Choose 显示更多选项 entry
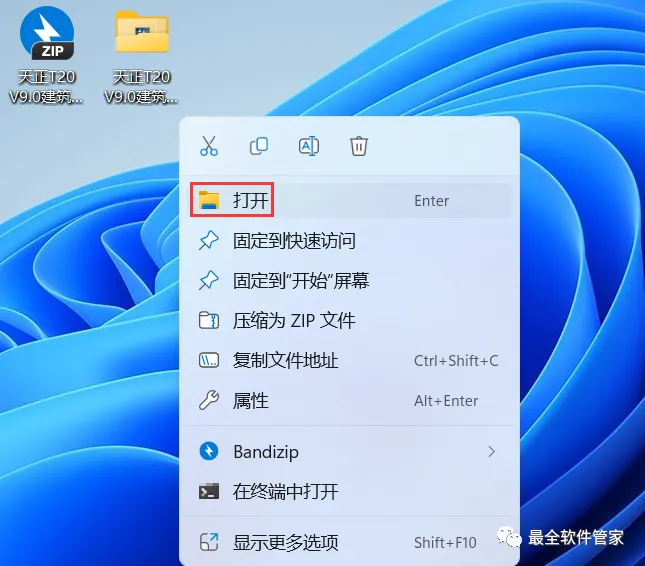 [349, 543]
